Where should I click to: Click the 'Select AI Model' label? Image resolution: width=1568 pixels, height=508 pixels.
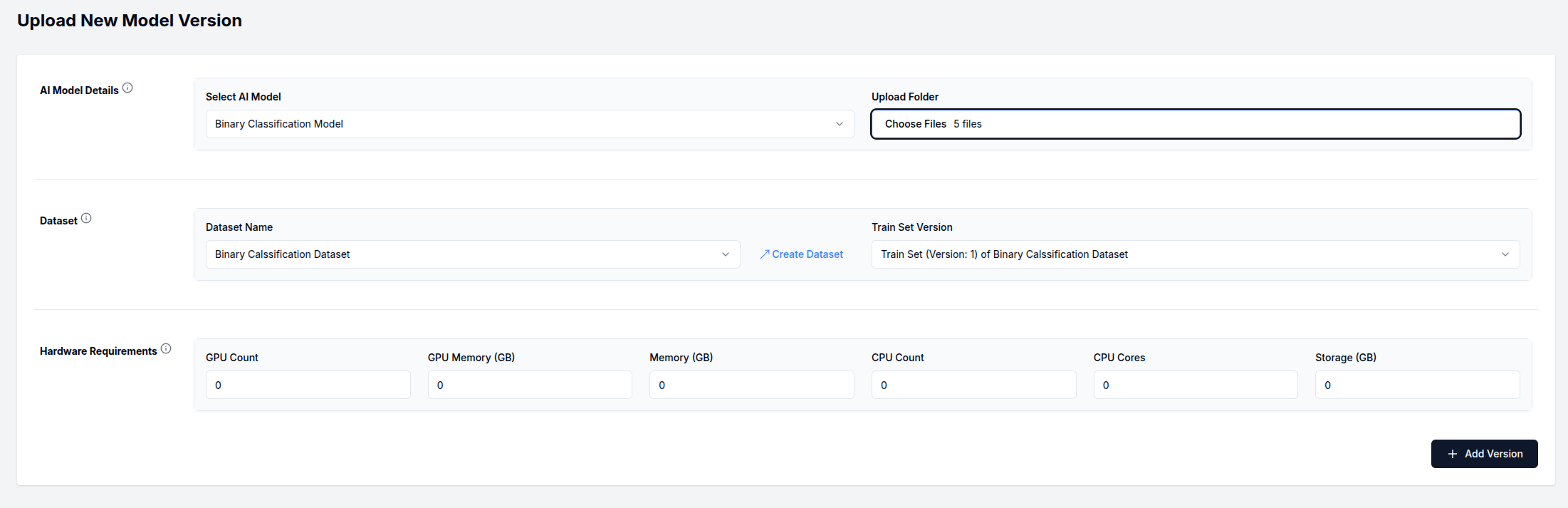244,97
